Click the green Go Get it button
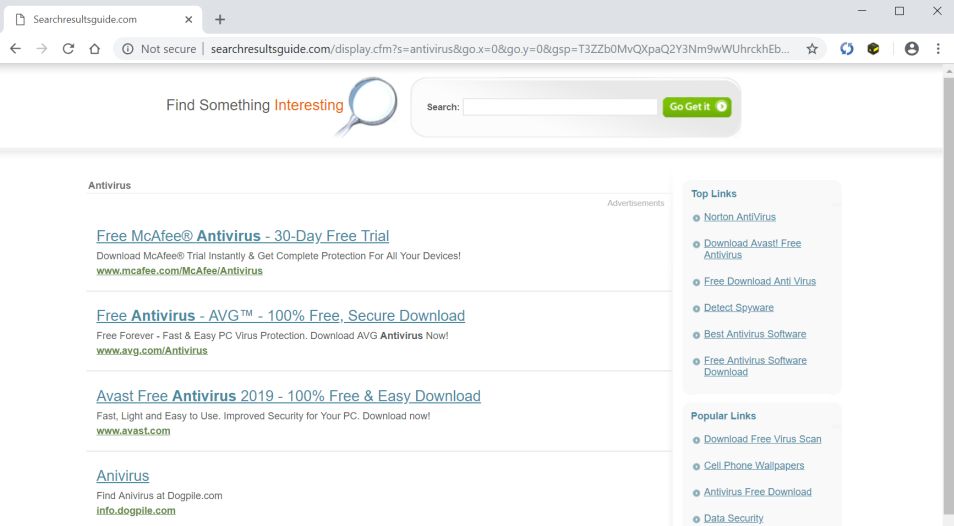This screenshot has height=526, width=954. pos(697,107)
